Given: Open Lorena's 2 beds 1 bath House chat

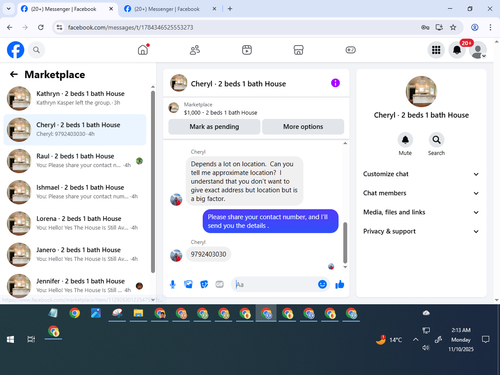Looking at the screenshot, I should coord(75,223).
